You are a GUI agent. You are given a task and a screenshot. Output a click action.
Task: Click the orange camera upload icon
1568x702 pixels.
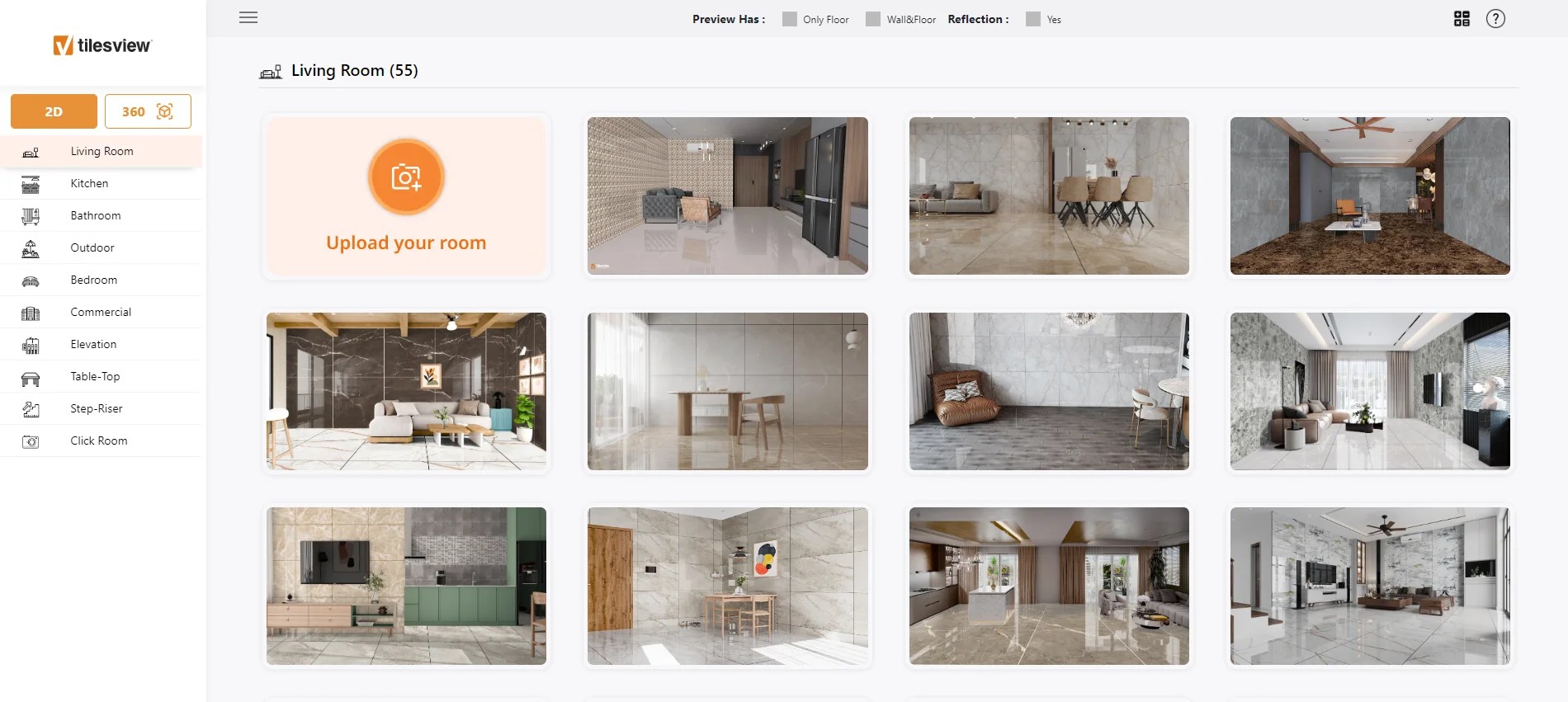406,177
